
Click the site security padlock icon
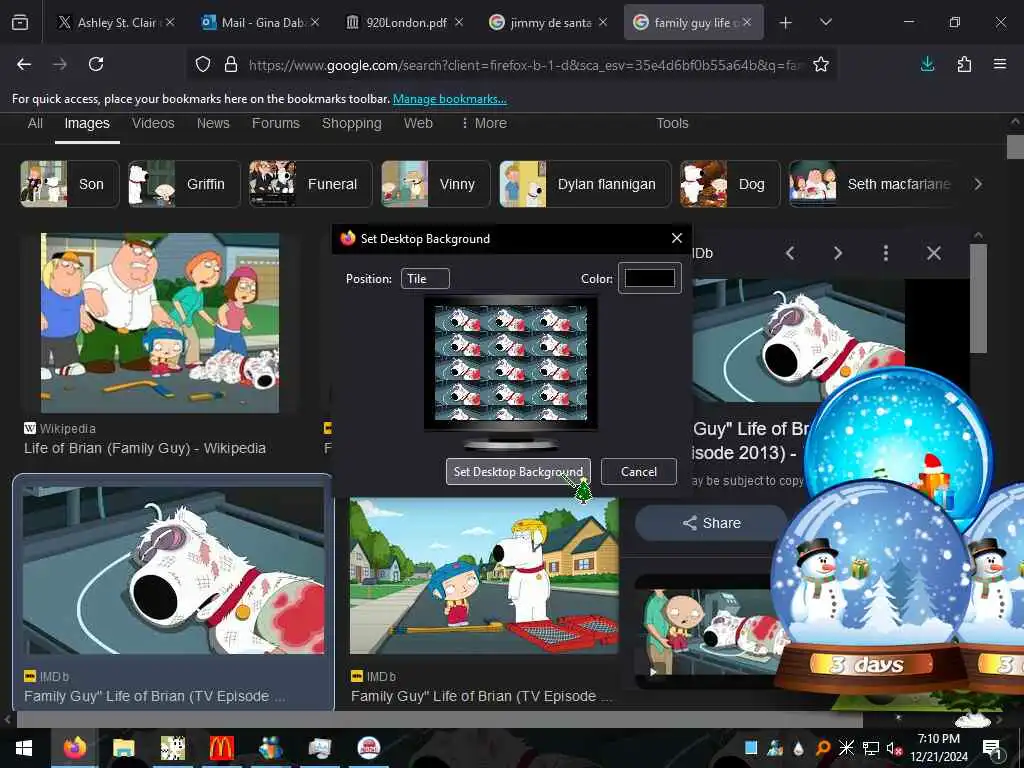231,64
